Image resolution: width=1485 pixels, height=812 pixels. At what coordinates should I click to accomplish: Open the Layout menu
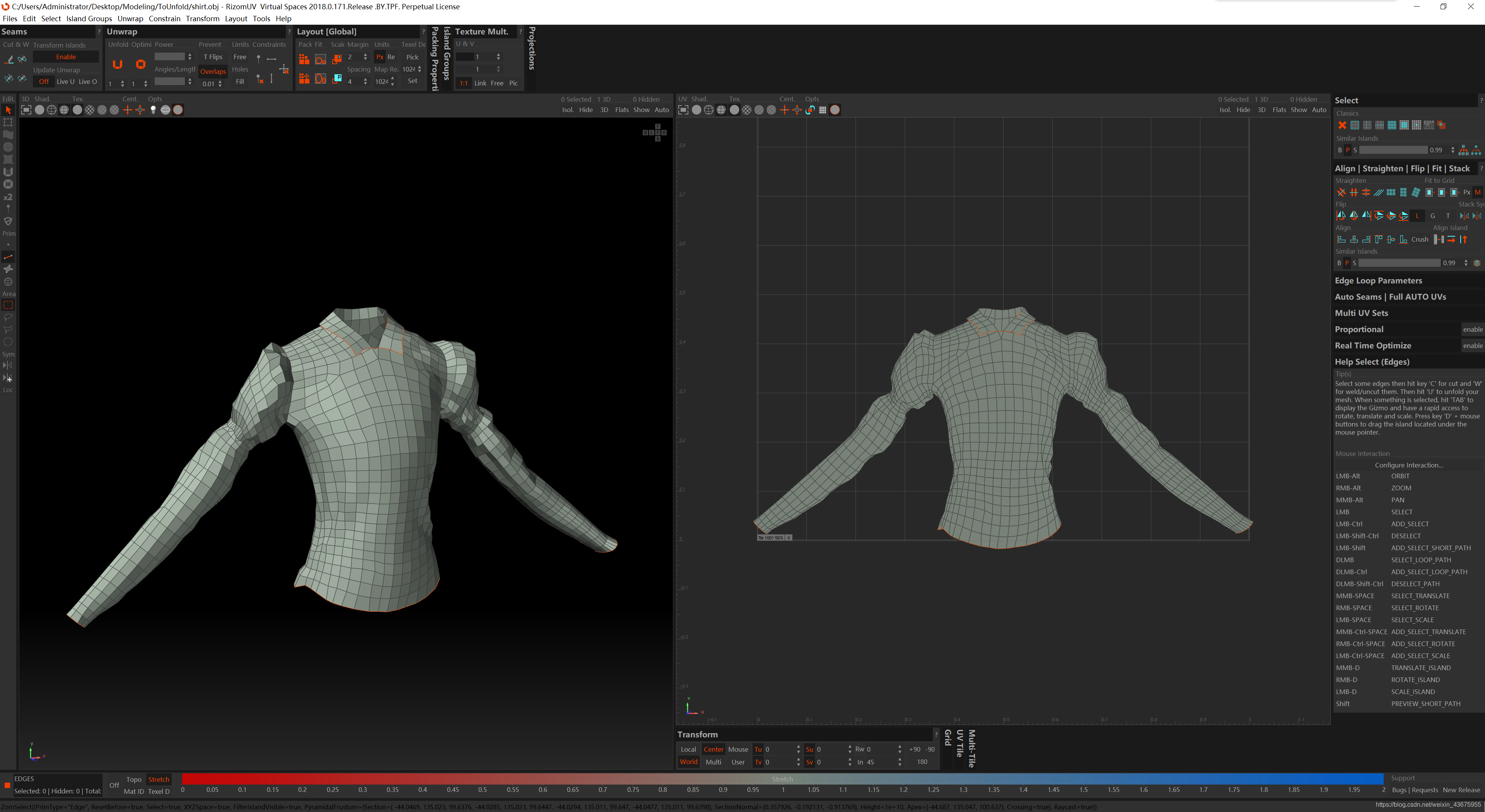click(x=236, y=19)
